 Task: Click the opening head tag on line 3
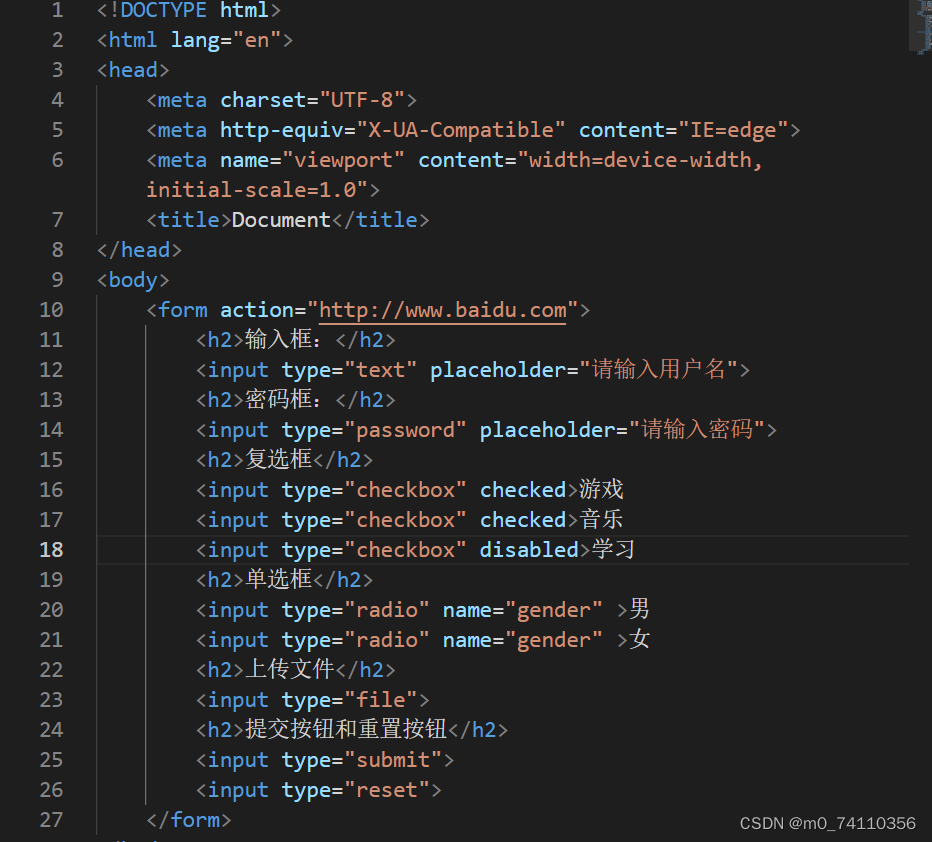tap(133, 70)
